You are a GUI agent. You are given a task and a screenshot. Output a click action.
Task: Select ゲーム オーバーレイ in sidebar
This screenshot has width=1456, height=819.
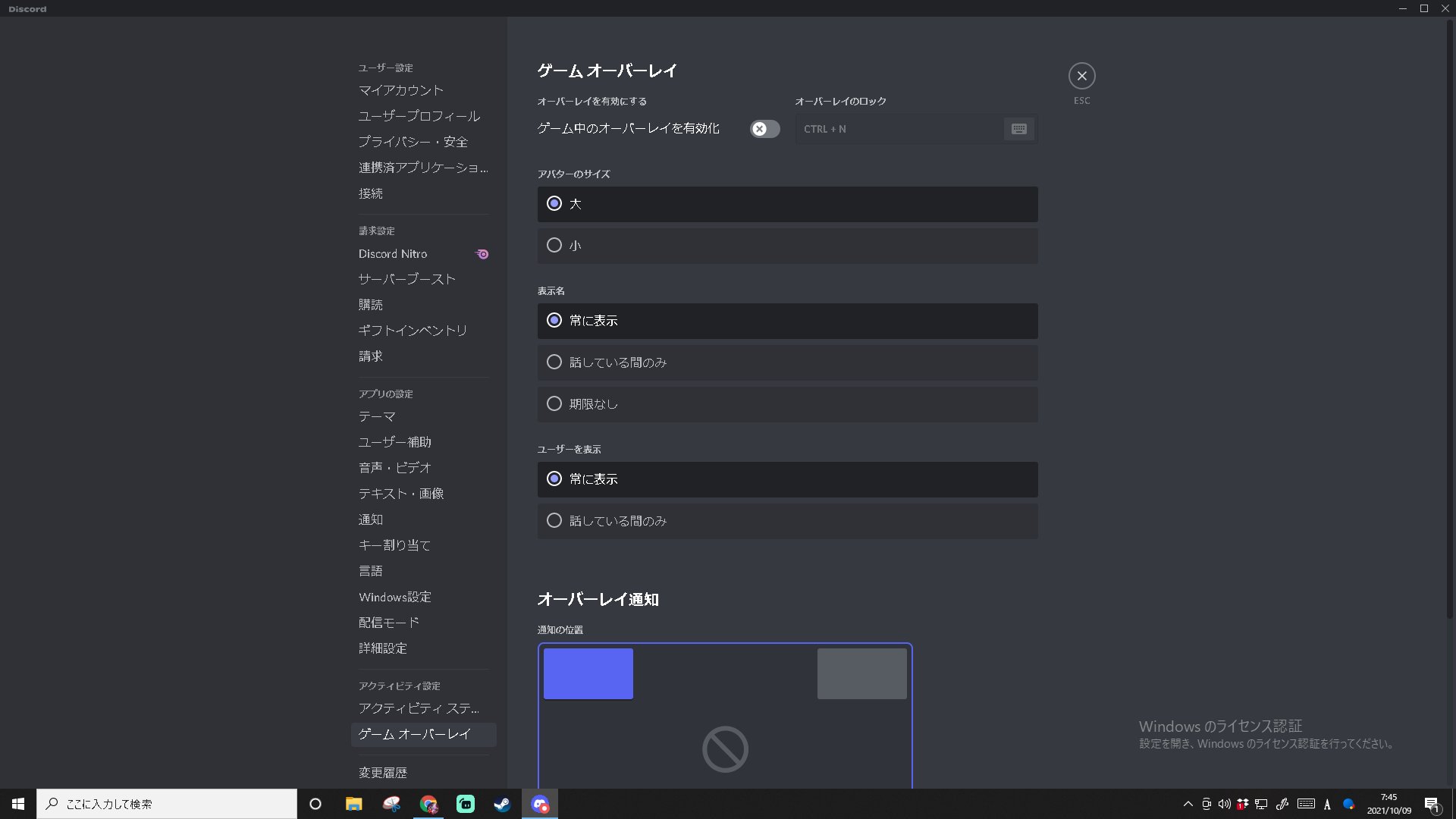(x=423, y=734)
